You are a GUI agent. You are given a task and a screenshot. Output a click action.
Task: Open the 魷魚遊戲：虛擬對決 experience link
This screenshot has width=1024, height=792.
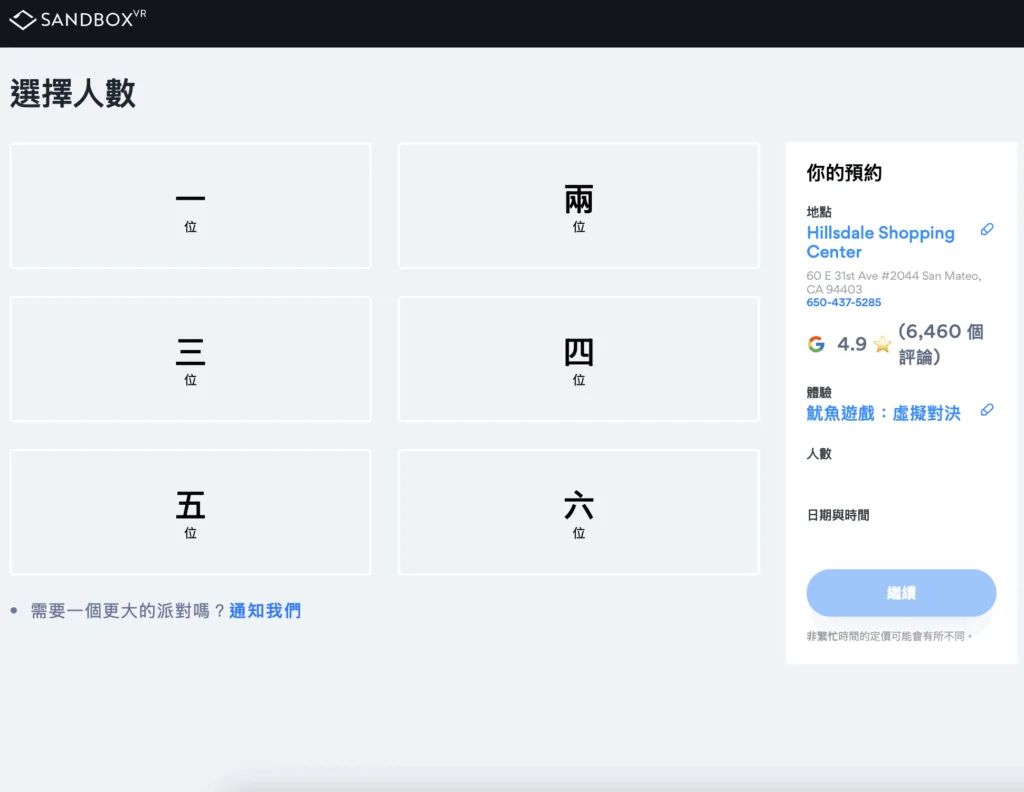(883, 413)
